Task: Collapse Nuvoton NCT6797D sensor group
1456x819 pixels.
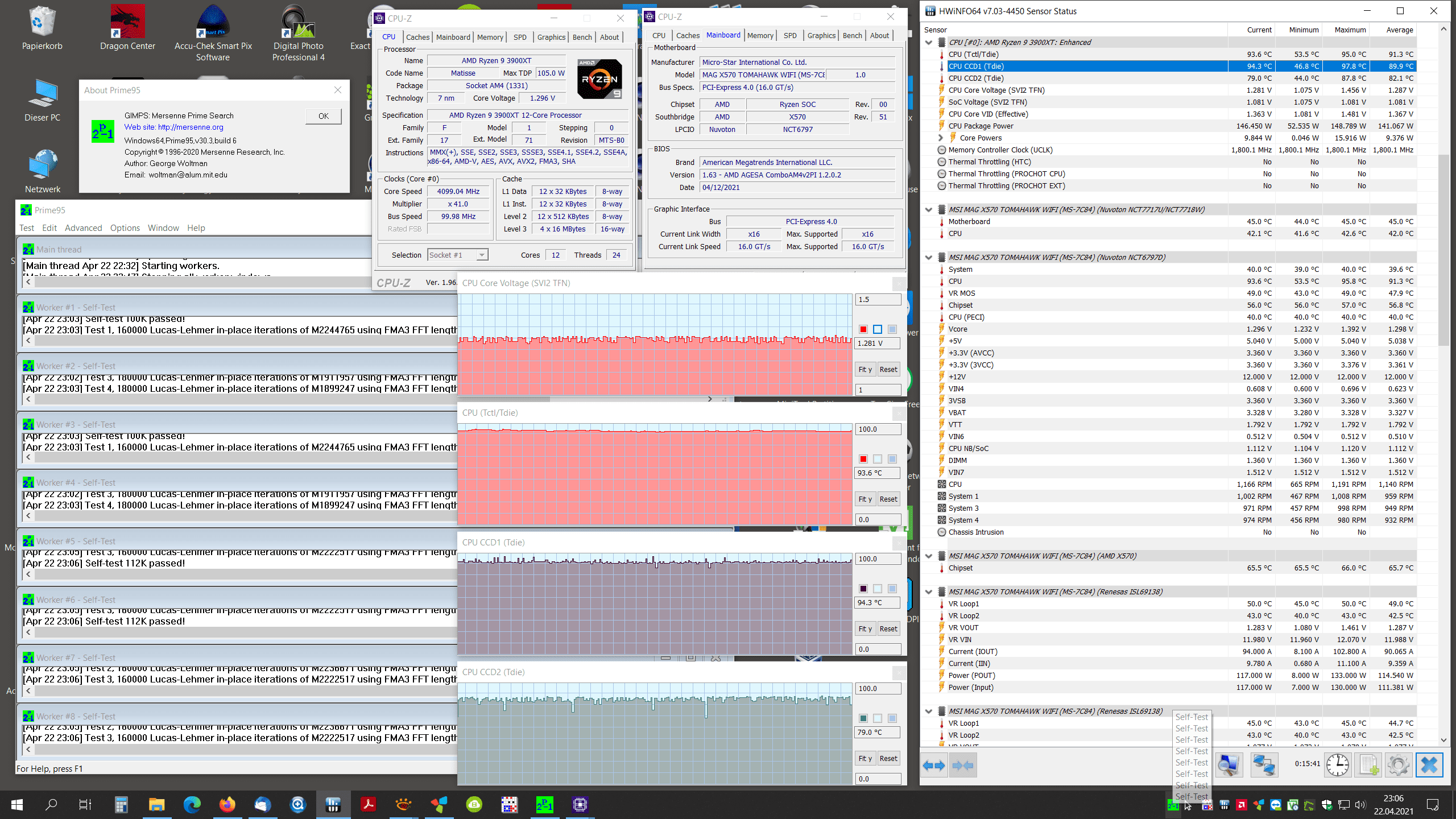Action: pyautogui.click(x=929, y=258)
